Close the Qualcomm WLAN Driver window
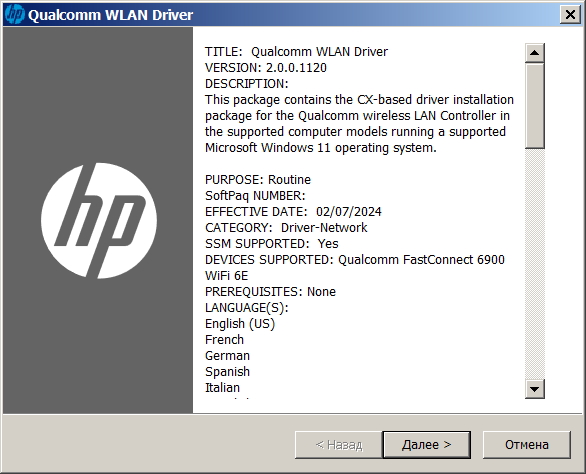Screen dimensions: 586x474 point(570,15)
